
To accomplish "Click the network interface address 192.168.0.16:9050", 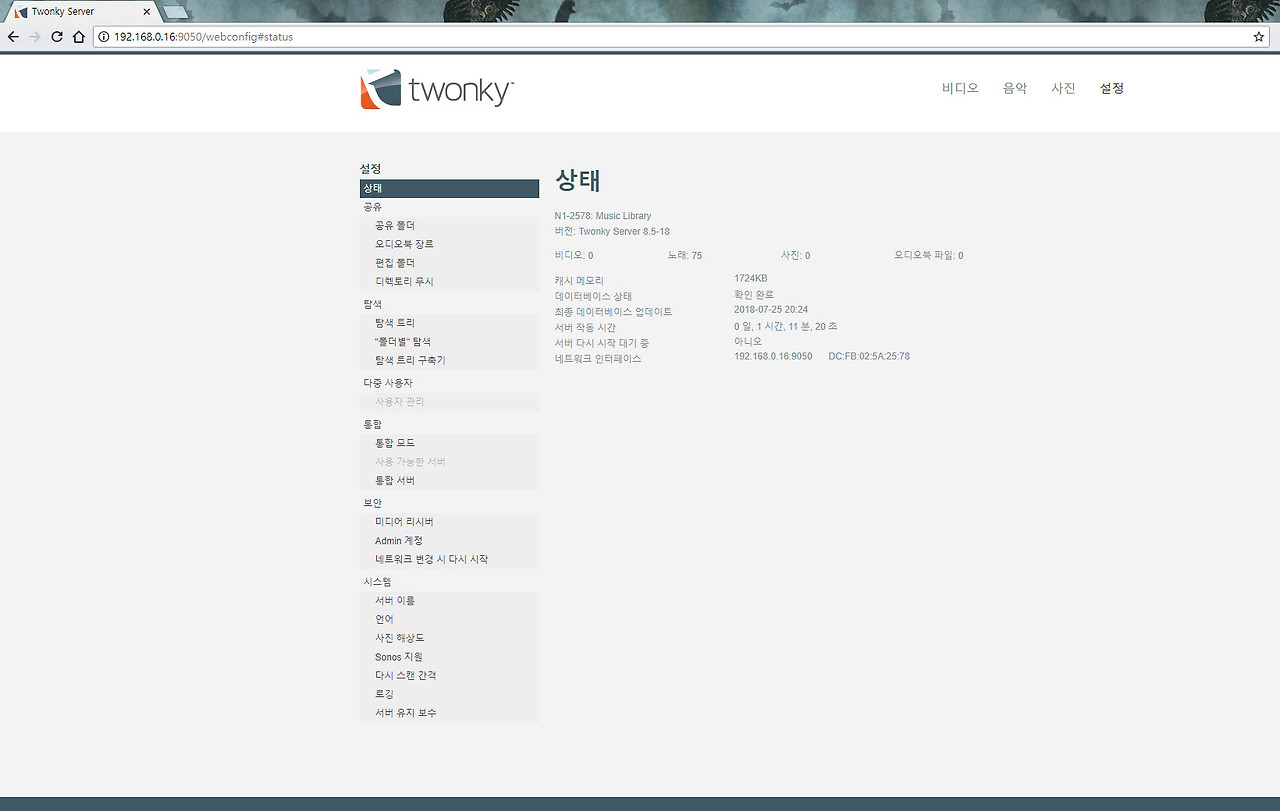I will pos(773,357).
